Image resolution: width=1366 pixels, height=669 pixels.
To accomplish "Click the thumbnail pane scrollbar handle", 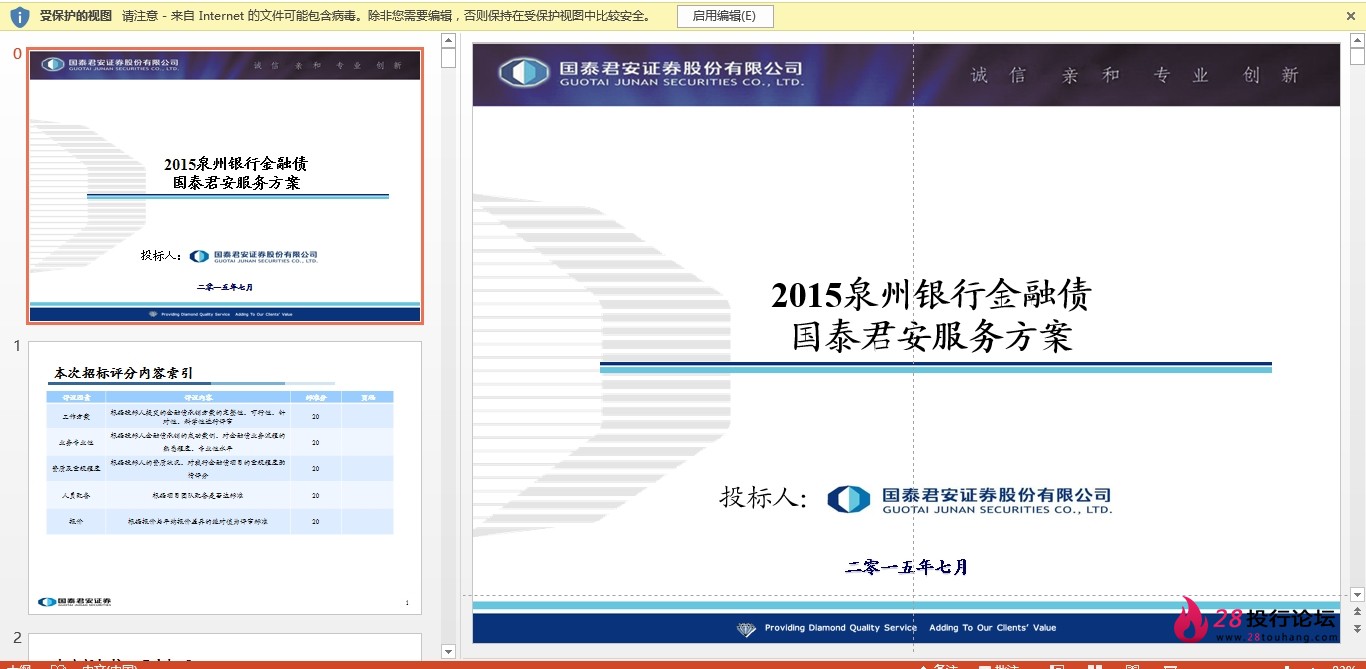I will pos(449,58).
